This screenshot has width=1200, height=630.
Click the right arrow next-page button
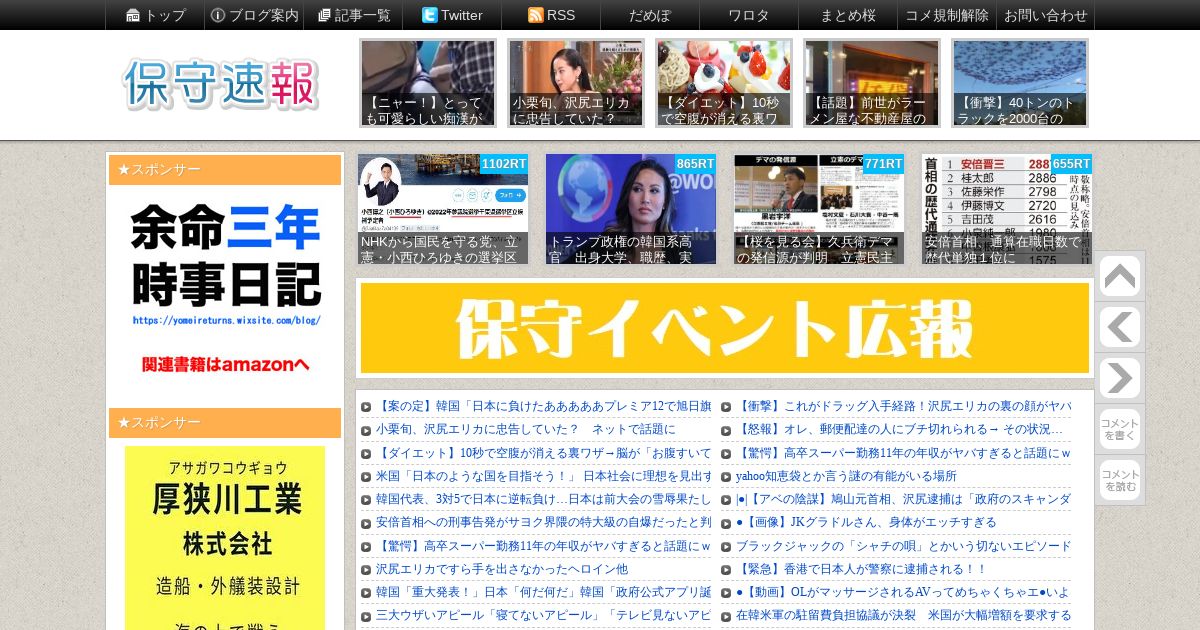[x=1119, y=378]
